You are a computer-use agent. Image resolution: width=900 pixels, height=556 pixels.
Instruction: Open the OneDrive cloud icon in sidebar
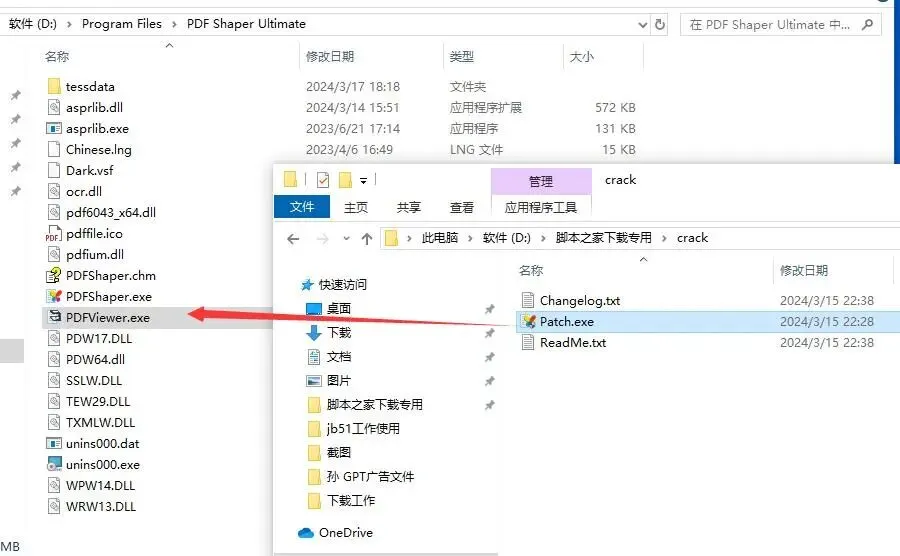pyautogui.click(x=306, y=533)
